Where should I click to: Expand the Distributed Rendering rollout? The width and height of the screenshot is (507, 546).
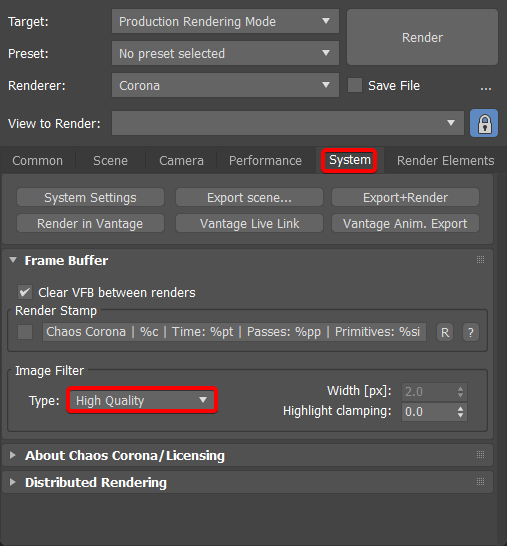coord(13,482)
